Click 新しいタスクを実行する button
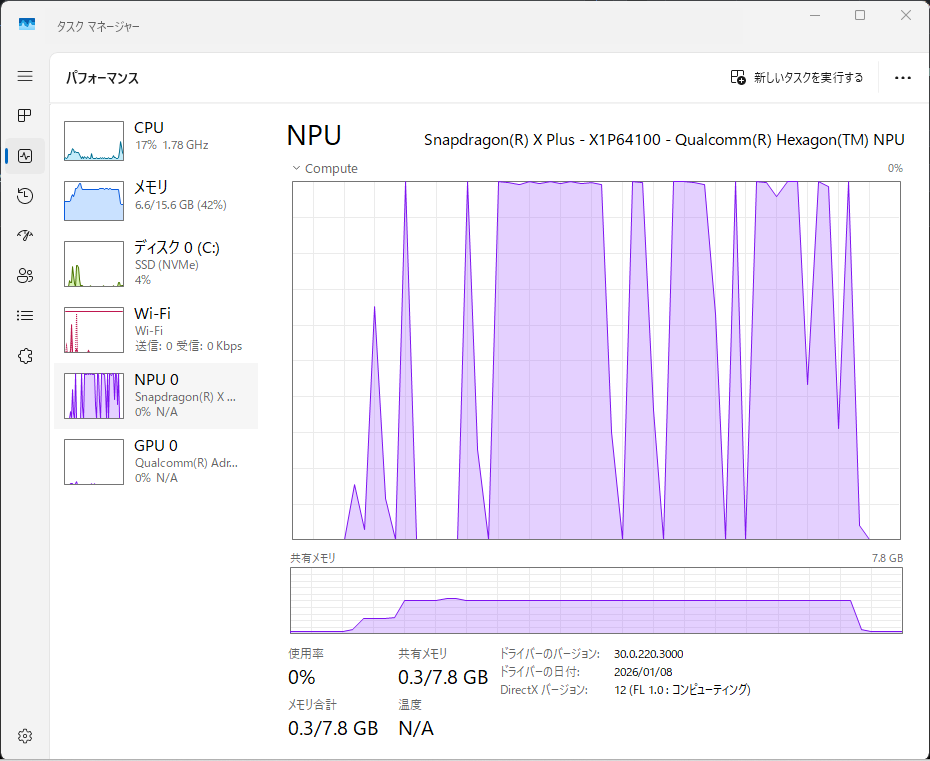This screenshot has height=761, width=930. [x=797, y=77]
